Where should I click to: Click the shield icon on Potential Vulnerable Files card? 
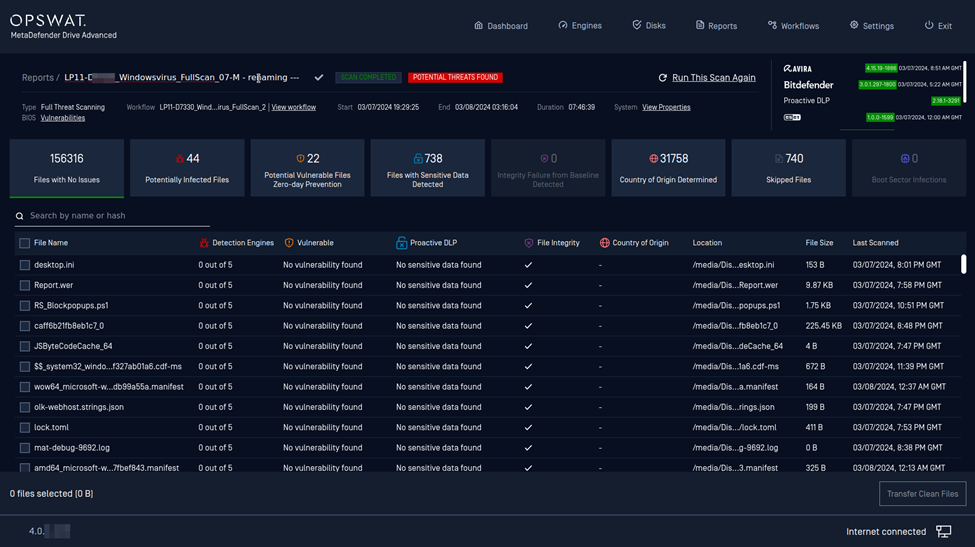pyautogui.click(x=300, y=159)
